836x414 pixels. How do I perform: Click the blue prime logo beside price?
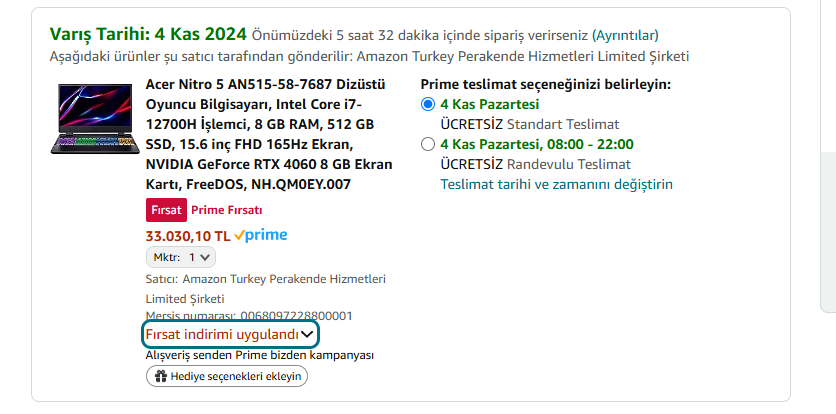tap(267, 235)
